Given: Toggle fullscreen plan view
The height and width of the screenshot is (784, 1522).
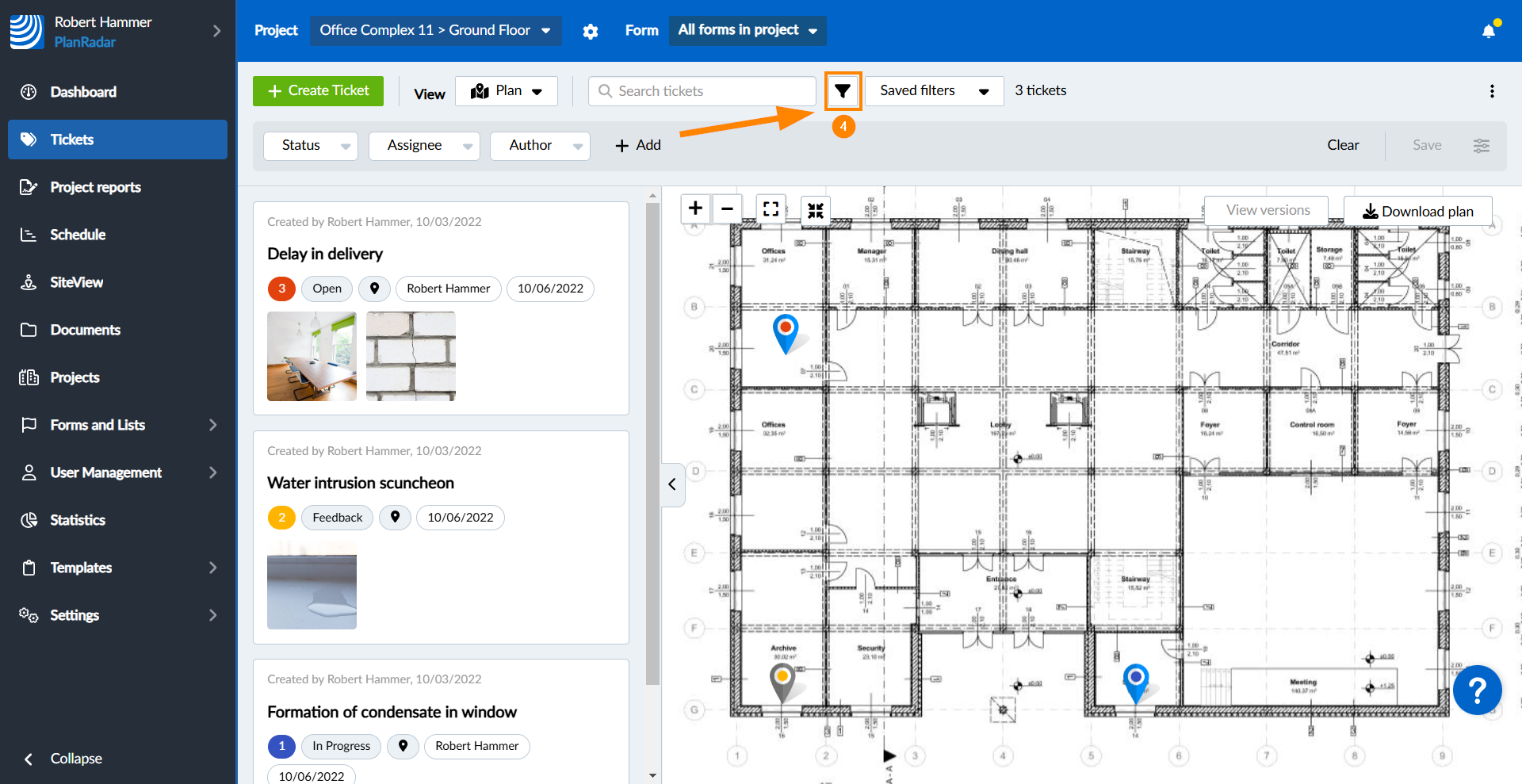Looking at the screenshot, I should click(771, 208).
